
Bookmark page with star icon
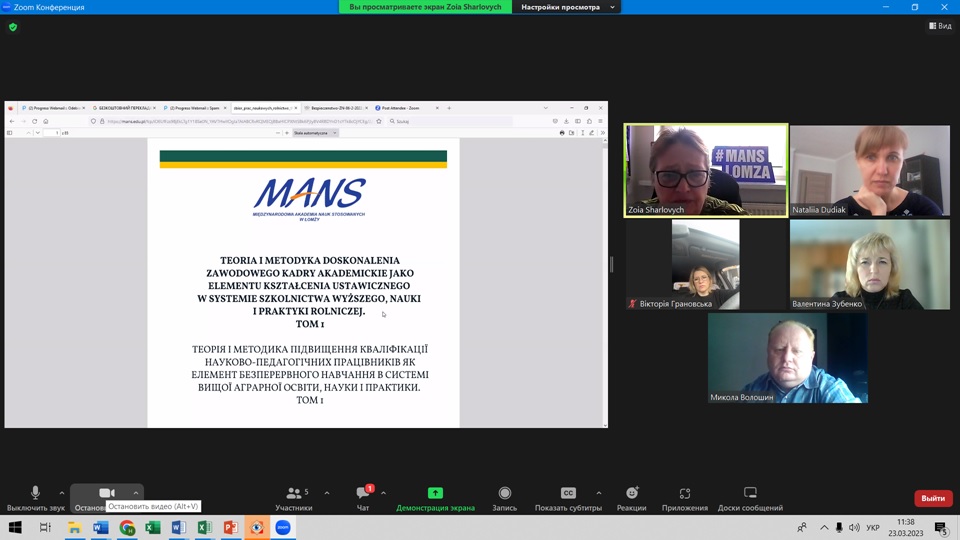point(379,121)
